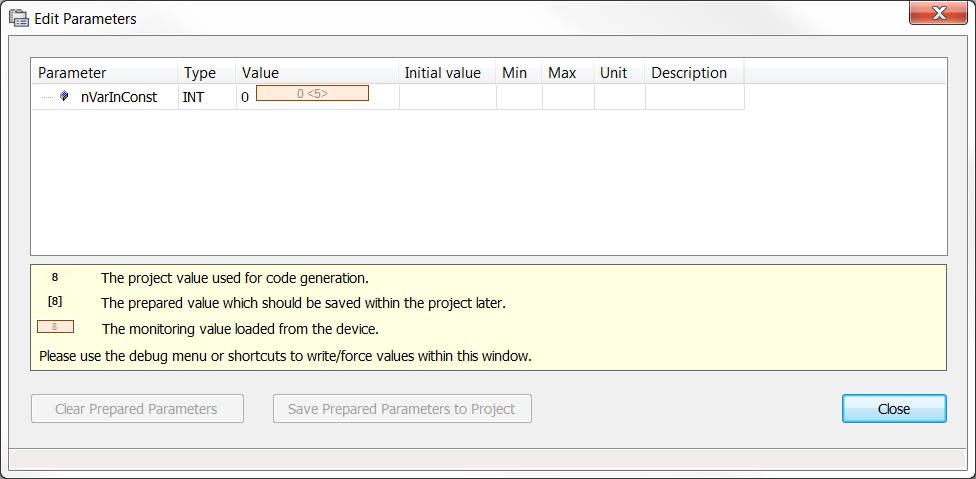Click the Initial value cell of nVarInConst
The height and width of the screenshot is (479, 976).
click(448, 97)
